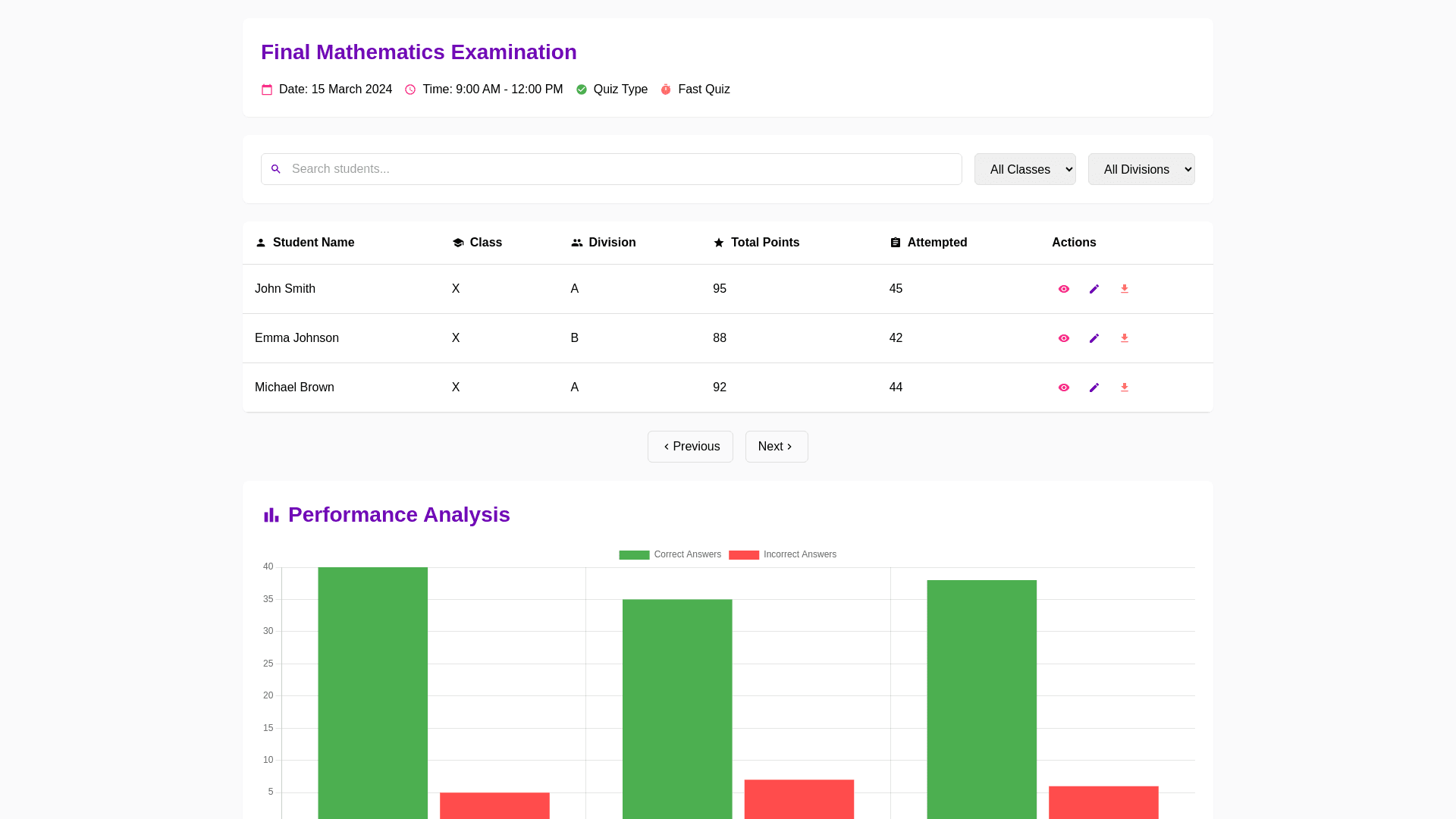The width and height of the screenshot is (1456, 819).
Task: Click edit pencil icon for John Smith
Action: click(1094, 289)
